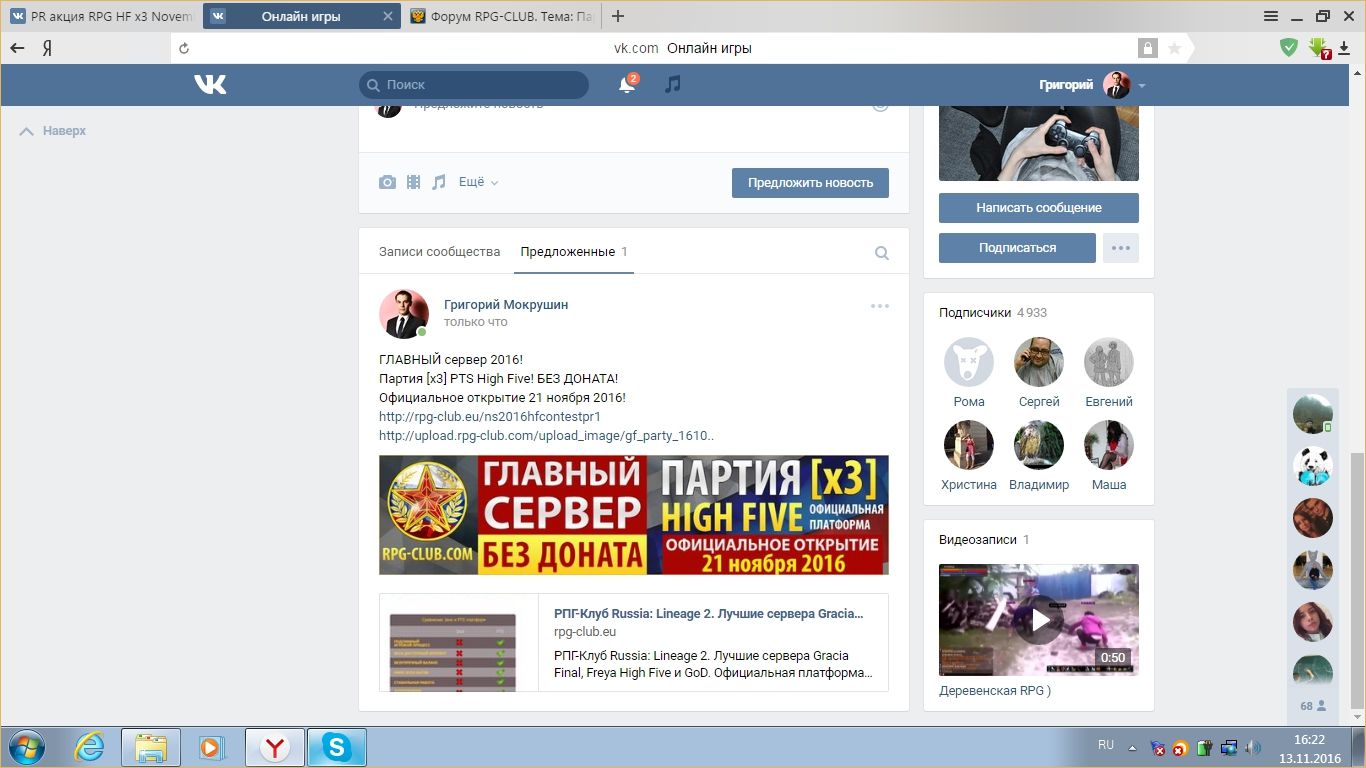Open Григорий Мокрушин author link
This screenshot has width=1366, height=768.
(x=506, y=304)
